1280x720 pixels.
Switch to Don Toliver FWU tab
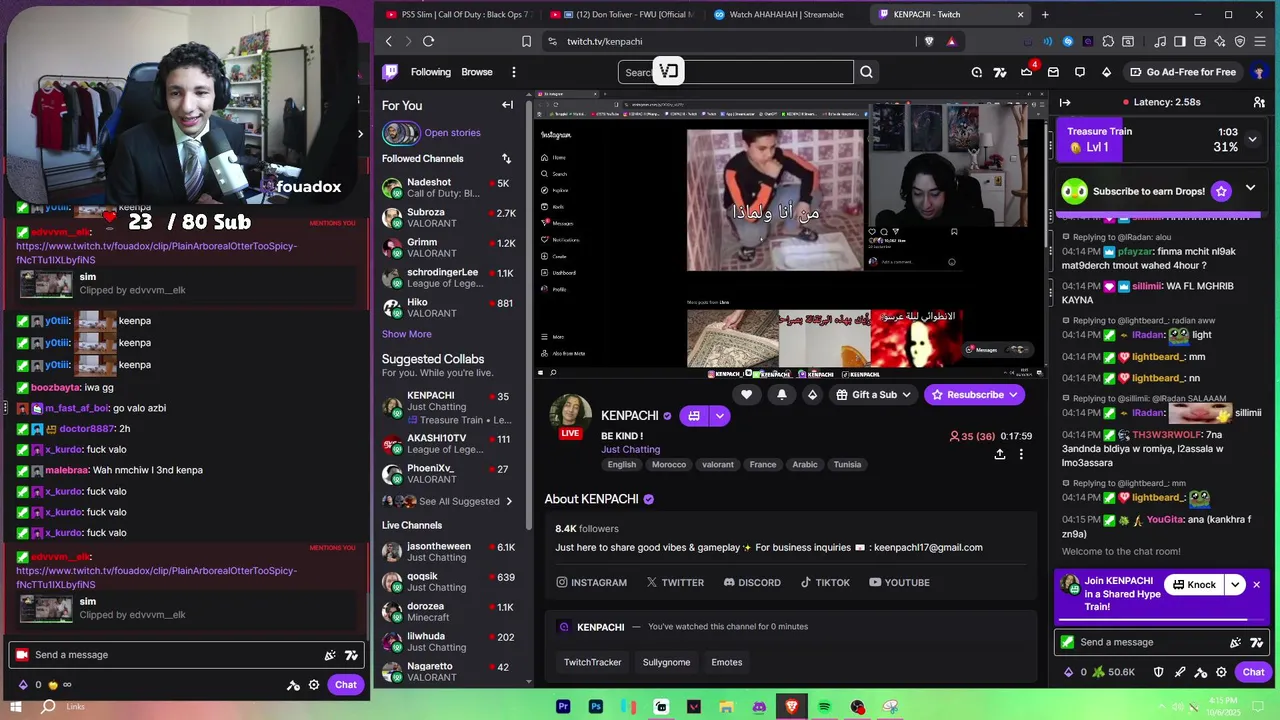tap(620, 14)
